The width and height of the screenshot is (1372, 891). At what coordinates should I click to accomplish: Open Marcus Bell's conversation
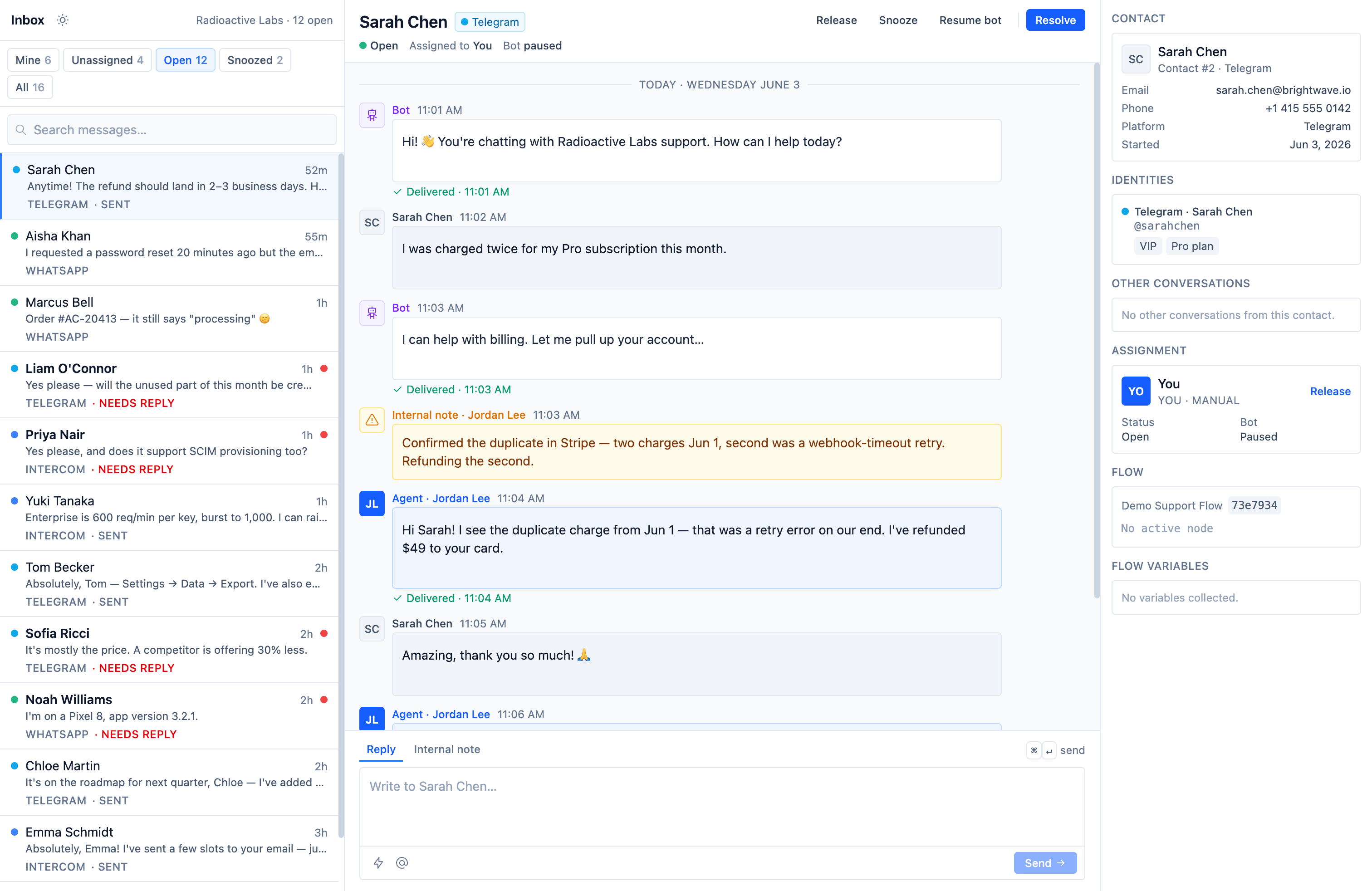pyautogui.click(x=170, y=319)
